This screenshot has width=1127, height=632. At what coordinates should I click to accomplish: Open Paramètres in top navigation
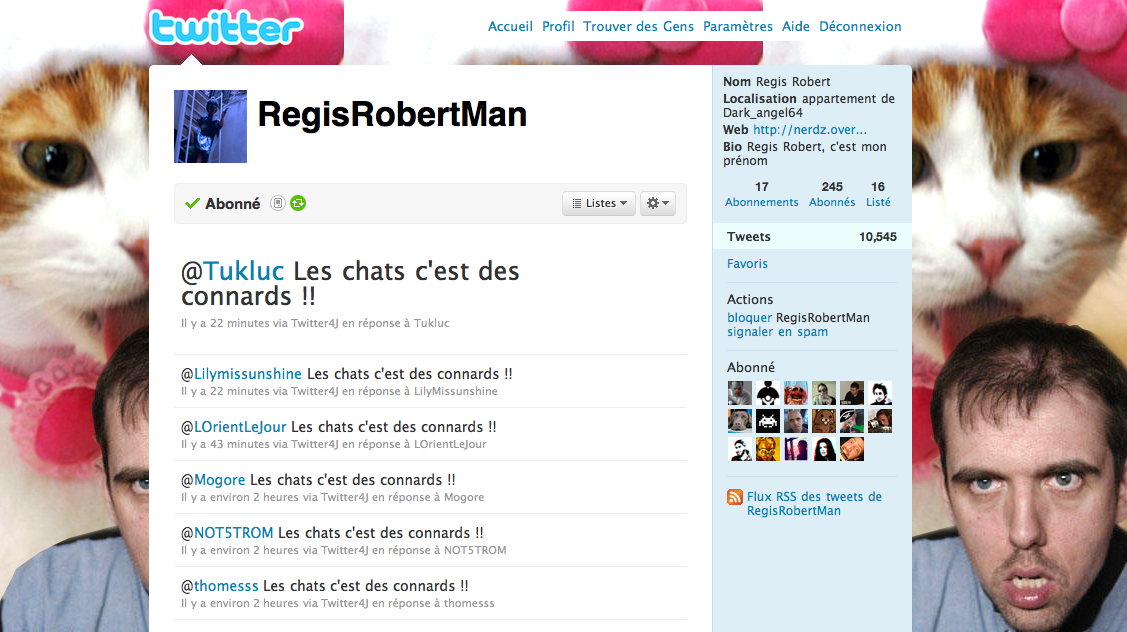737,27
